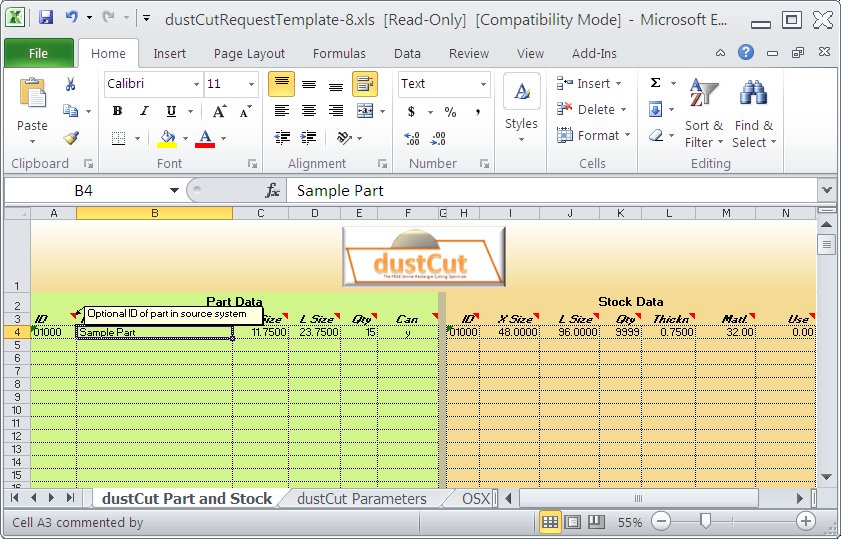Apply Italic formatting
This screenshot has height=539, width=841.
click(144, 111)
